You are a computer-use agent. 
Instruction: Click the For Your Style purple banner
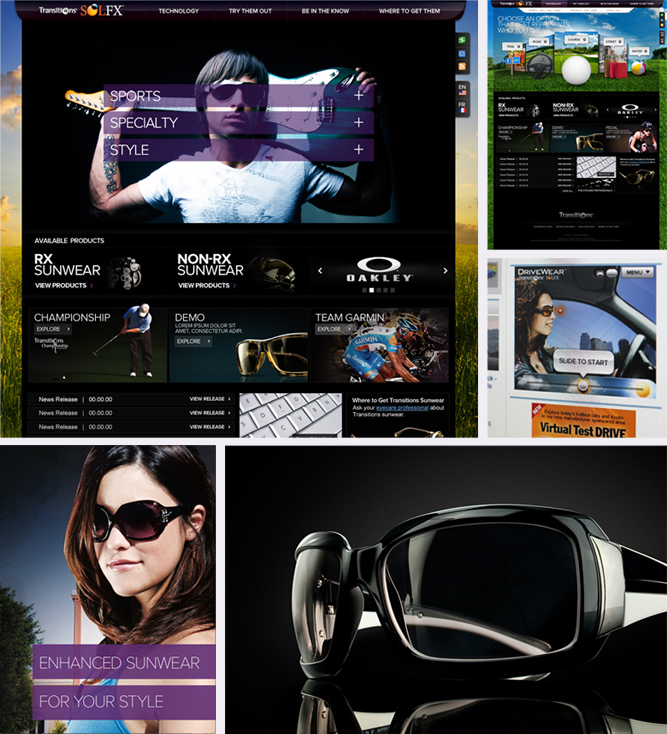[x=124, y=702]
